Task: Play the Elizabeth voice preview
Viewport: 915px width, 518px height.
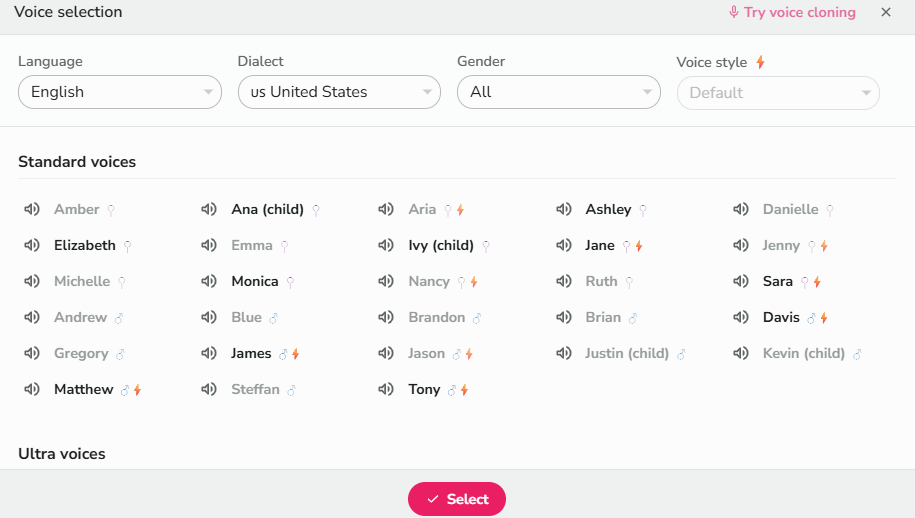Action: 32,245
